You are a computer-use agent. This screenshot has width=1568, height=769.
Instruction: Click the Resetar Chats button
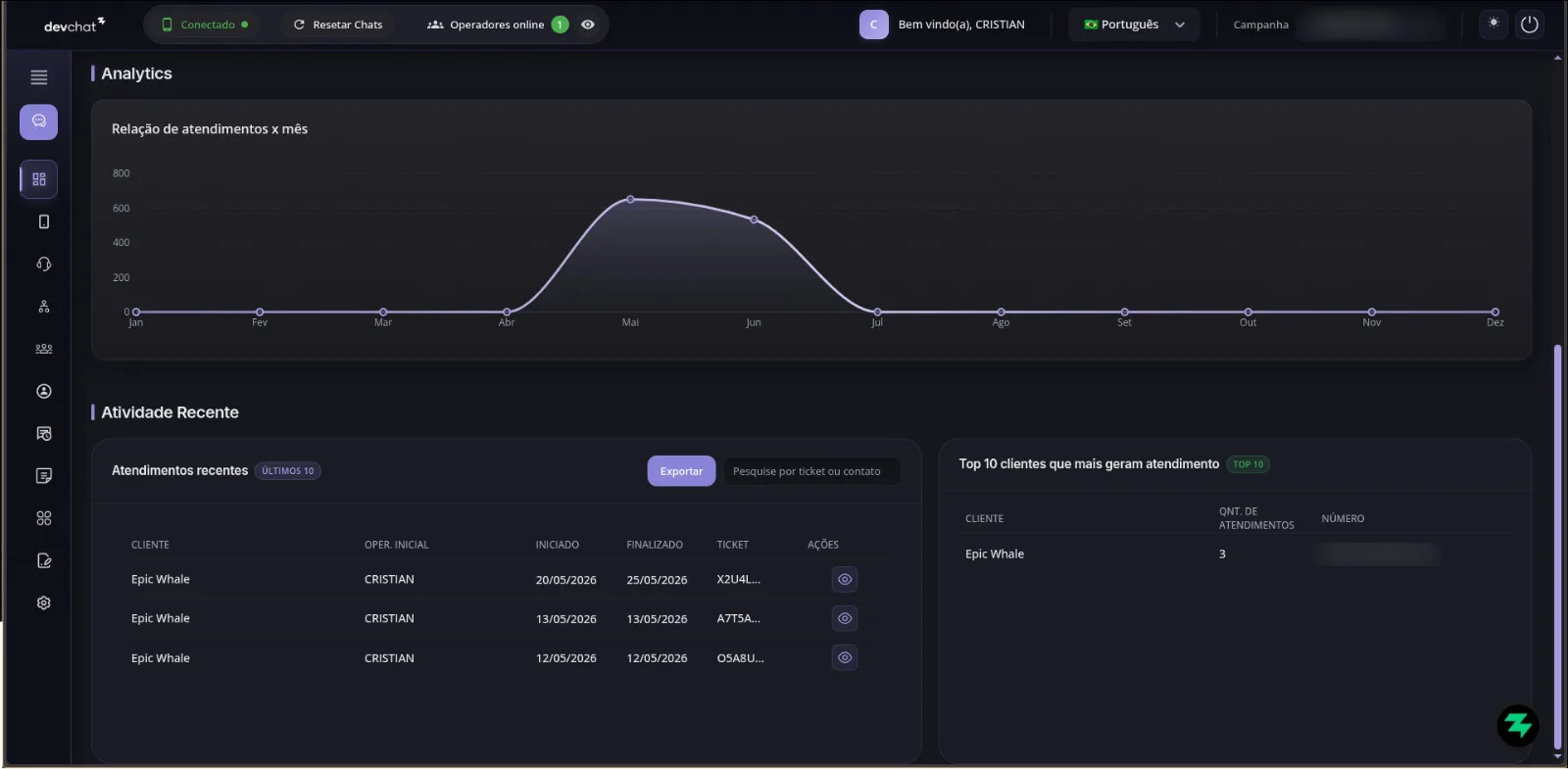338,24
